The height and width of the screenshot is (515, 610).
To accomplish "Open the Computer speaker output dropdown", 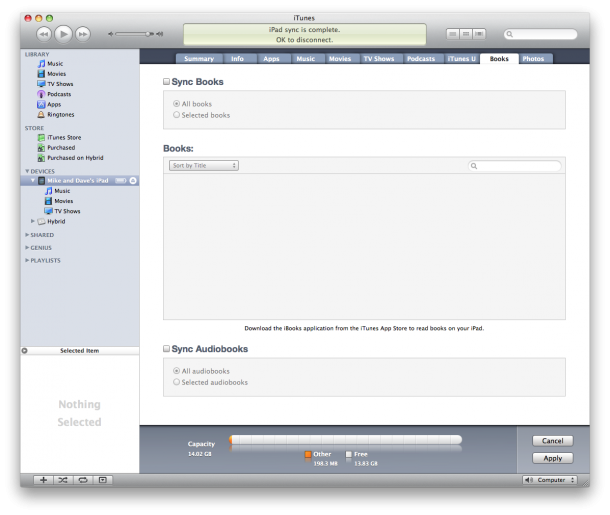I will pyautogui.click(x=550, y=480).
